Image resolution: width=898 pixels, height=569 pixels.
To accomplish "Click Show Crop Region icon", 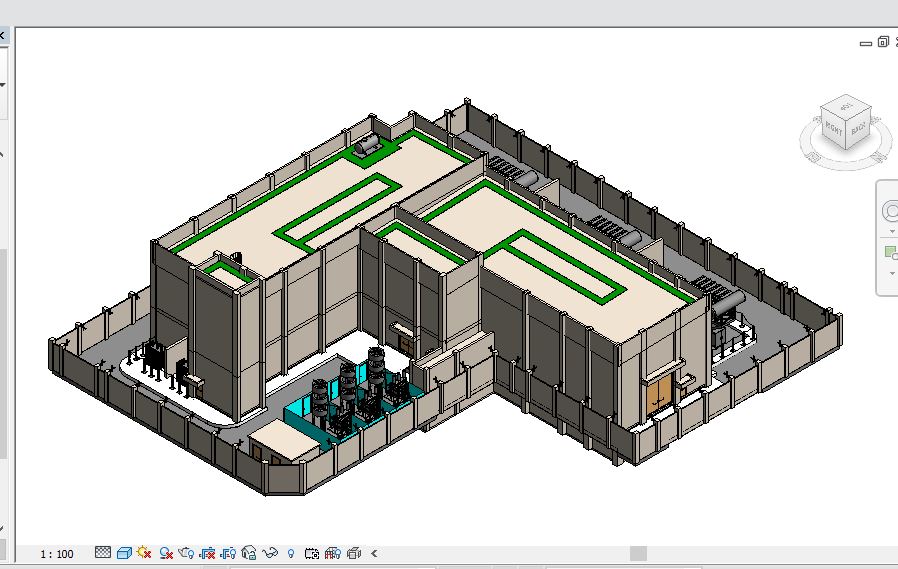I will coord(229,553).
